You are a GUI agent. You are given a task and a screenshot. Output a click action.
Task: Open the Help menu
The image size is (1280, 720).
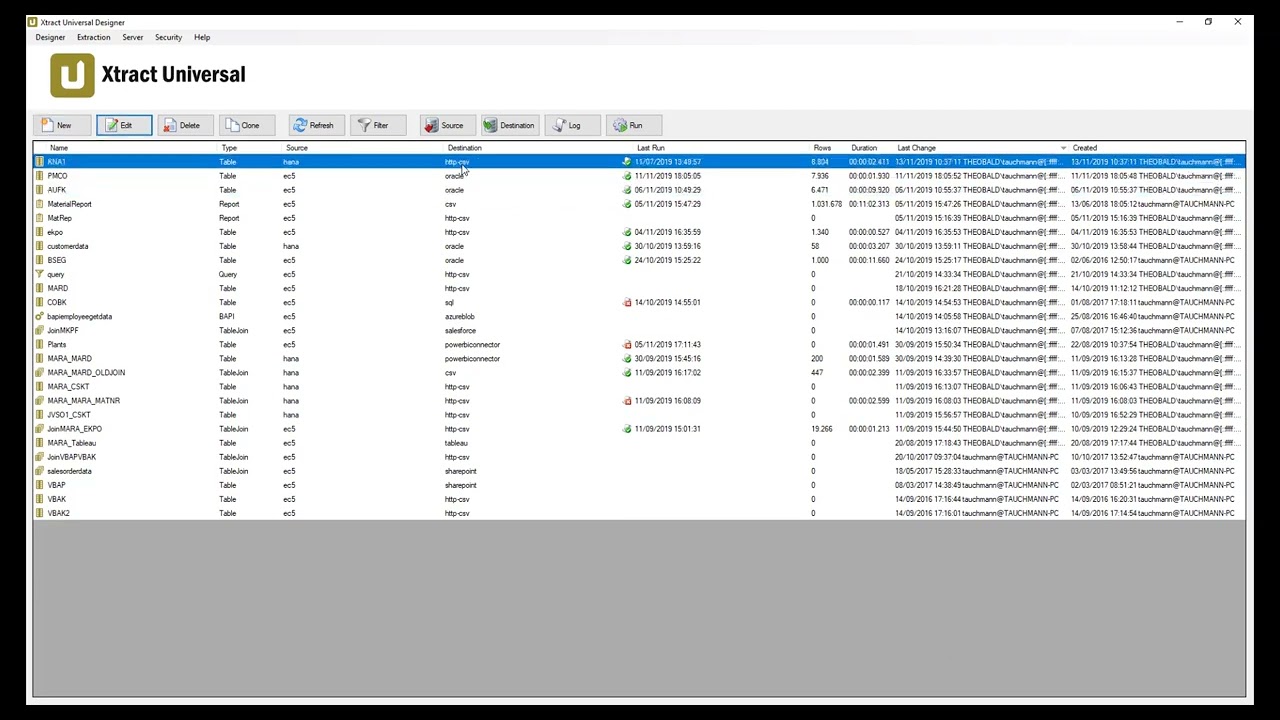click(202, 37)
